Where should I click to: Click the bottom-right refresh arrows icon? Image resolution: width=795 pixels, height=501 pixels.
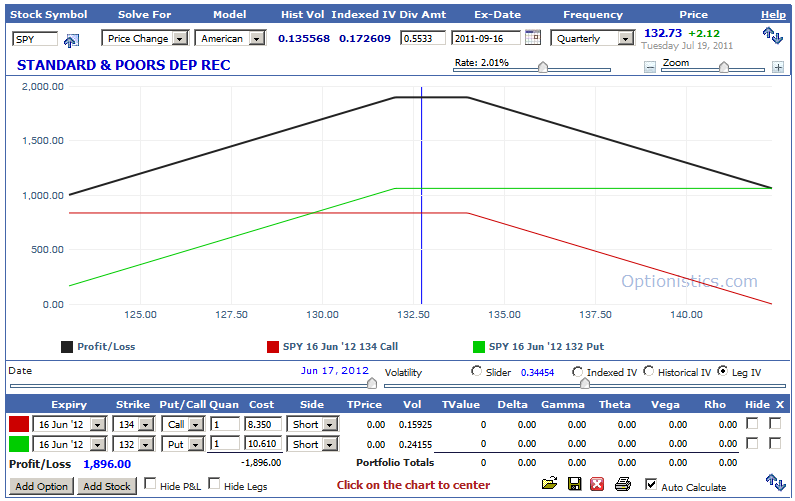coord(774,482)
